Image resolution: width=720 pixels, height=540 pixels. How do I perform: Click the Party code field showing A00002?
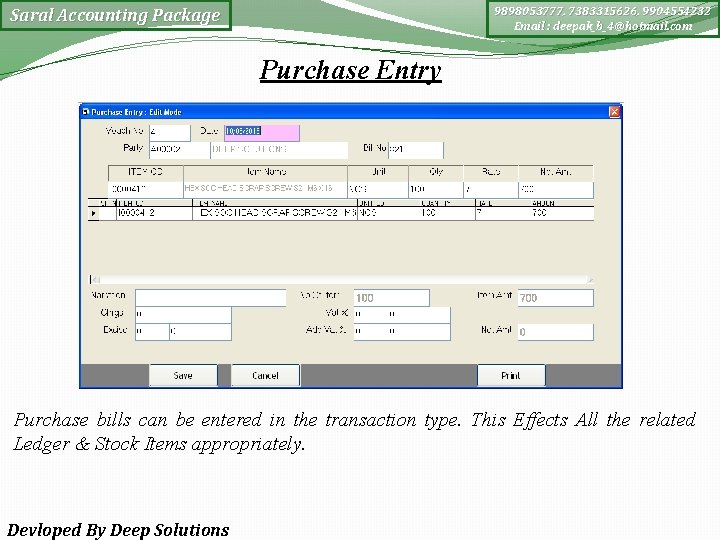(179, 150)
